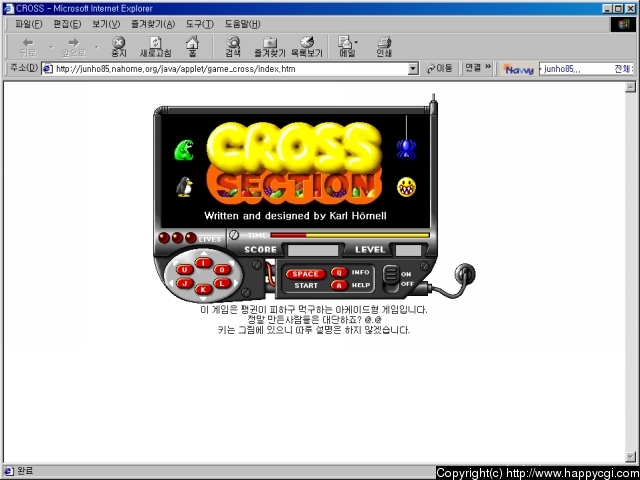Click the red Q info button
The height and width of the screenshot is (480, 640).
[339, 272]
